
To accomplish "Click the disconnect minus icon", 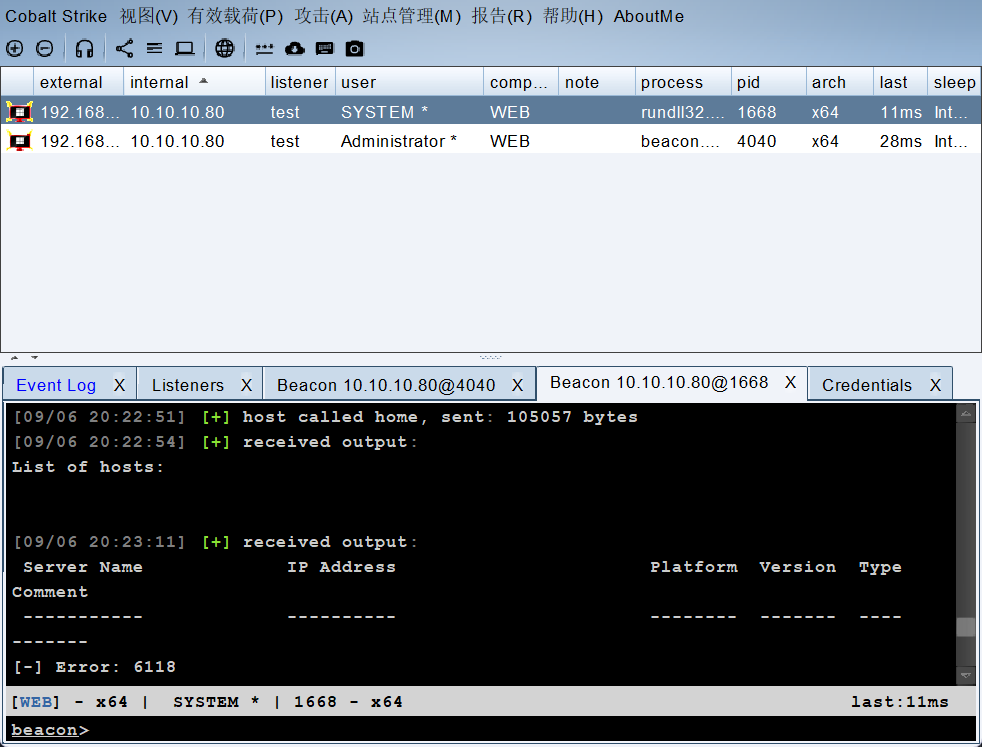I will (x=44, y=48).
